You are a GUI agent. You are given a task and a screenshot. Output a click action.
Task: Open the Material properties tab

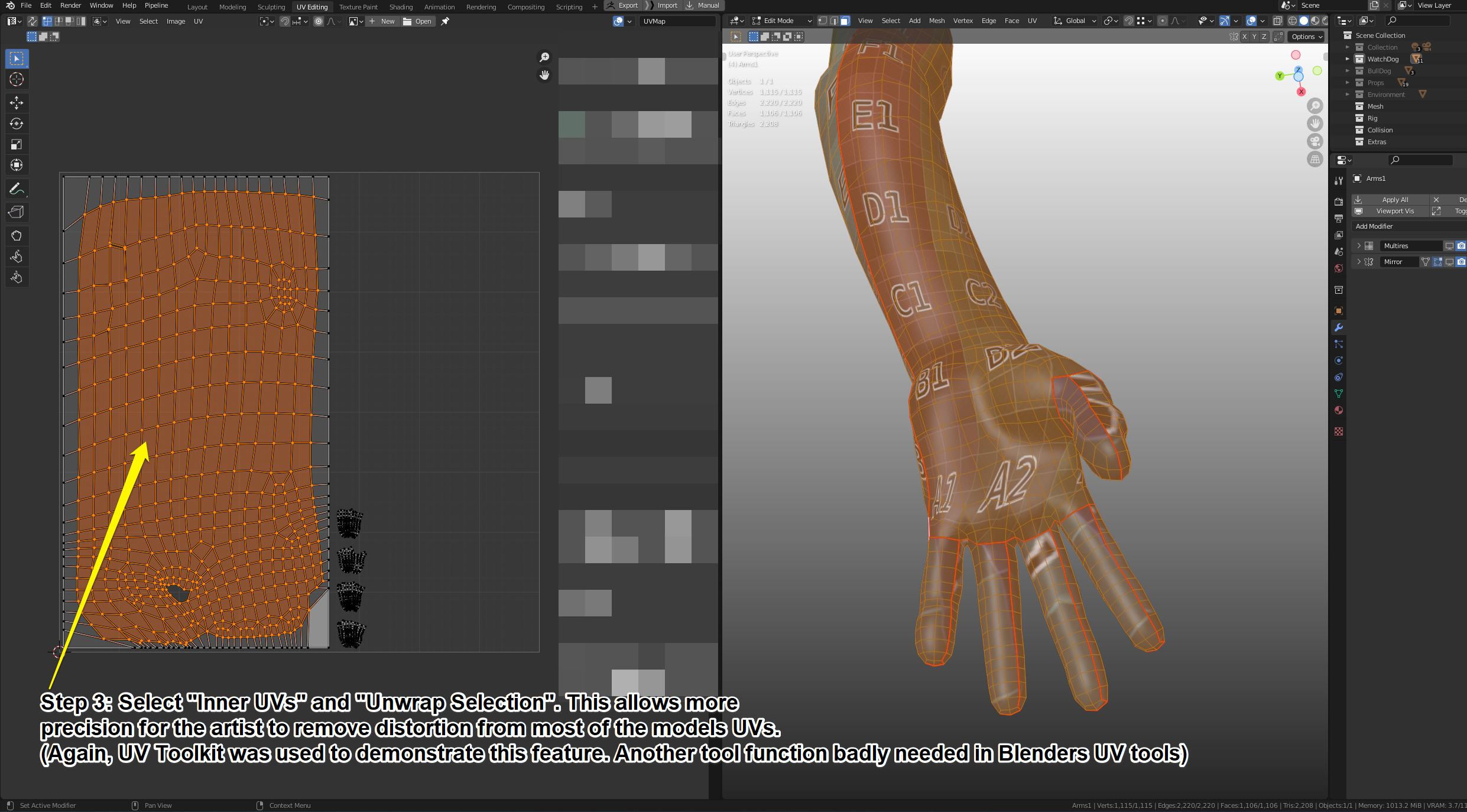click(x=1339, y=410)
